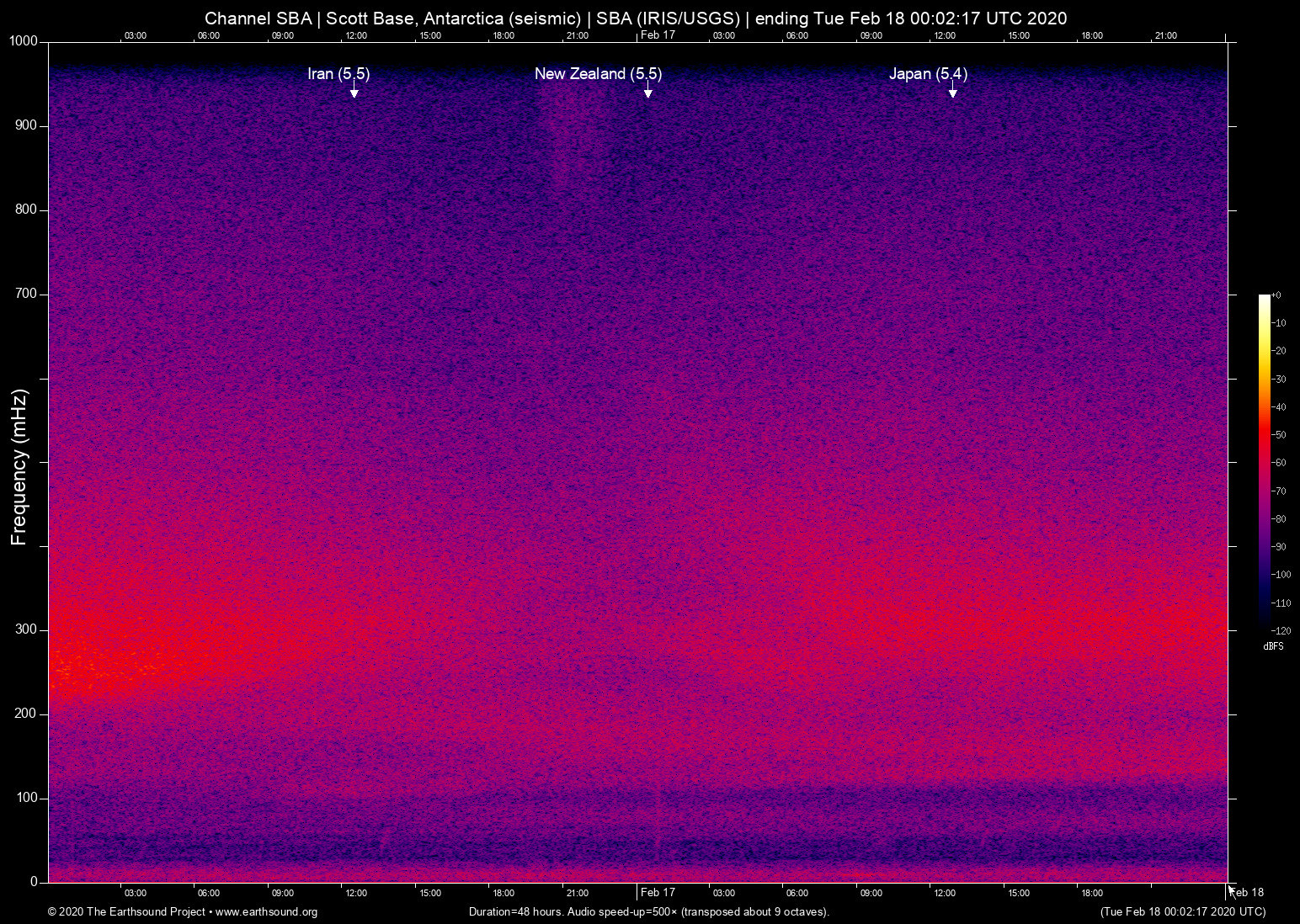The width and height of the screenshot is (1300, 924).
Task: Click the 300 frequency tick label
Action: (26, 629)
